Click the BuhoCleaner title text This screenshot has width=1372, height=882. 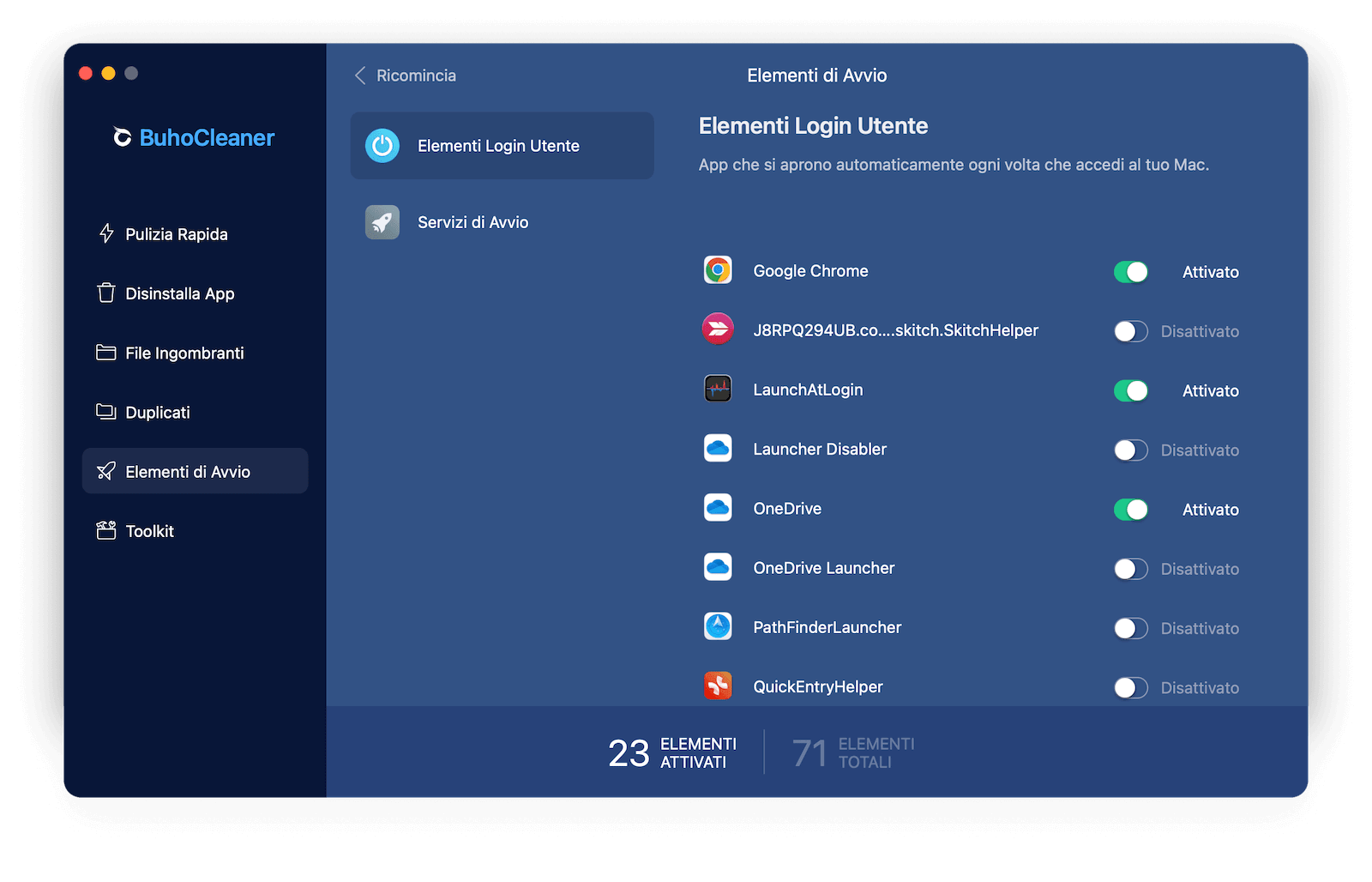point(207,137)
